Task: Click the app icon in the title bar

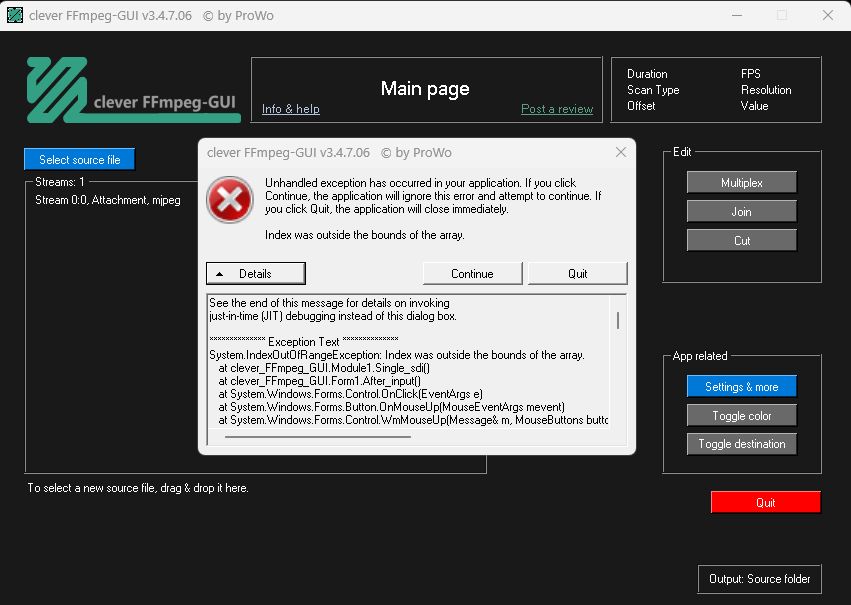Action: (15, 15)
